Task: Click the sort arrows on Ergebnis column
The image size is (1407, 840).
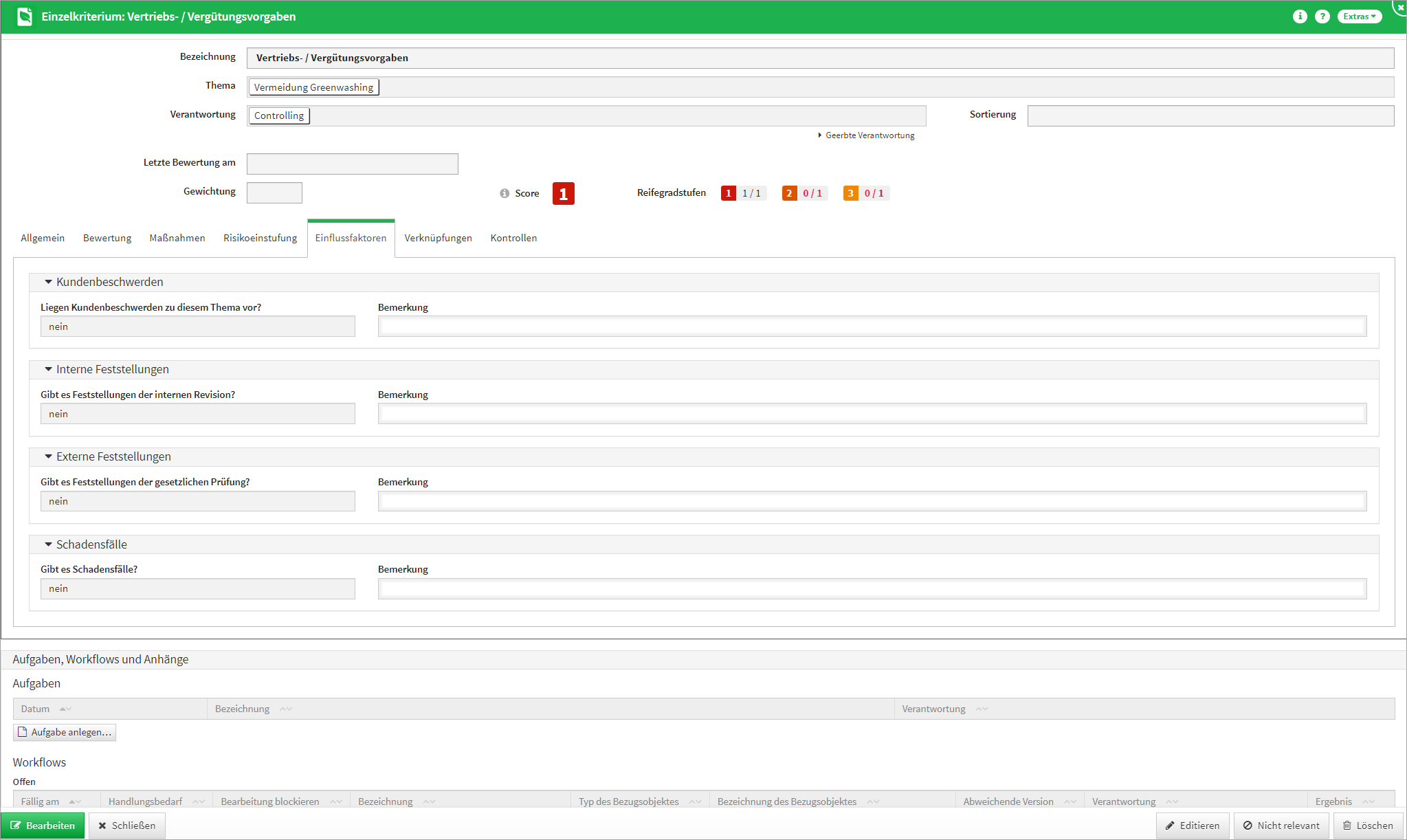Action: [1368, 802]
